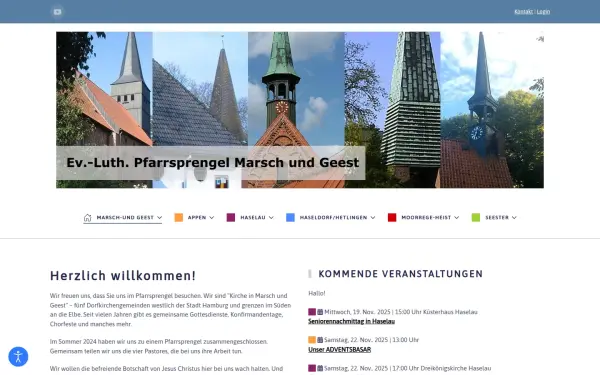Image resolution: width=600 pixels, height=375 pixels.
Task: Open the Marsch-und Geest menu item
Action: pyautogui.click(x=125, y=218)
